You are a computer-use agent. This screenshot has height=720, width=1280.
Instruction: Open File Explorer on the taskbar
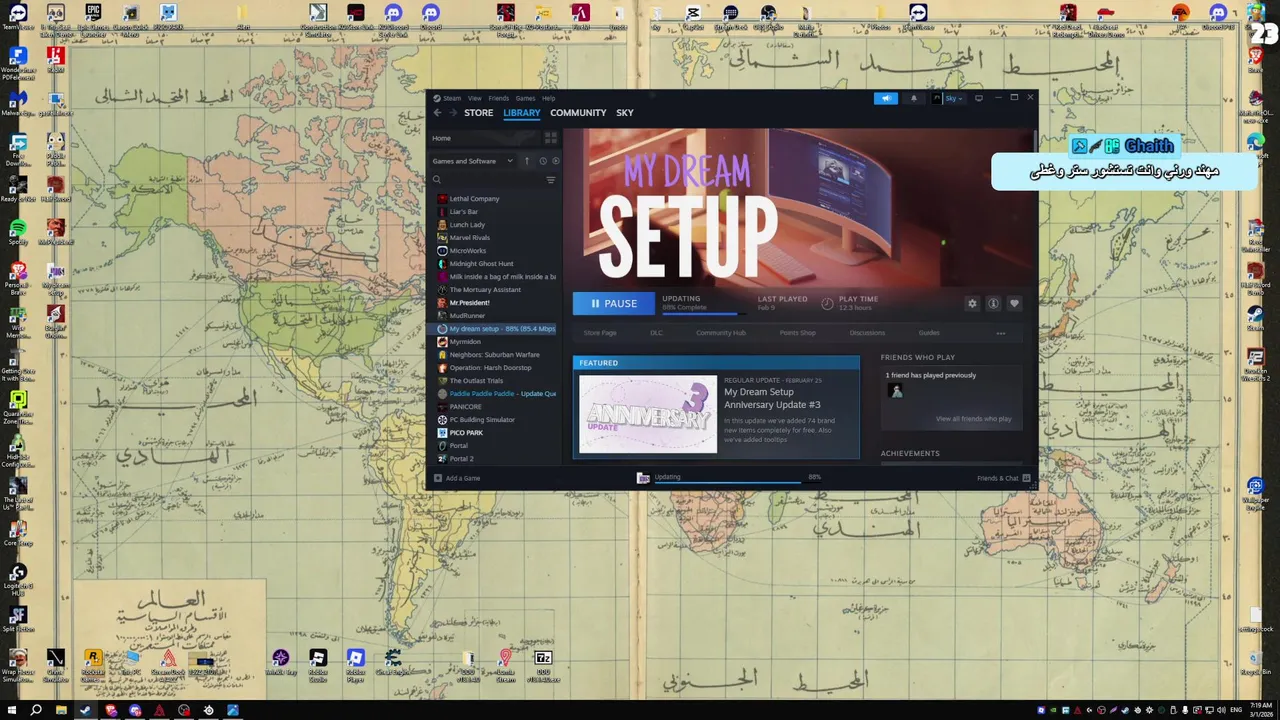(x=61, y=710)
